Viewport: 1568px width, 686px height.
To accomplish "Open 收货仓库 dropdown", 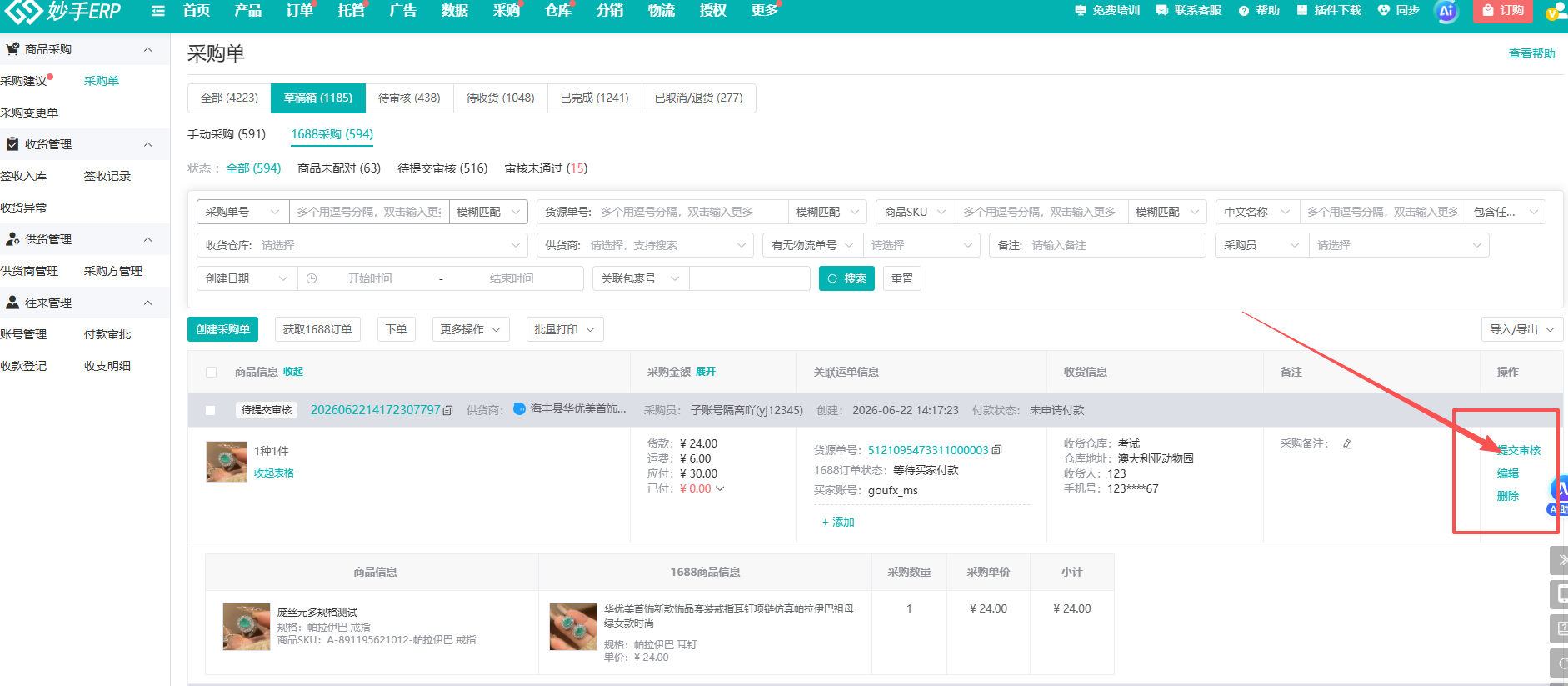I will pos(362,245).
